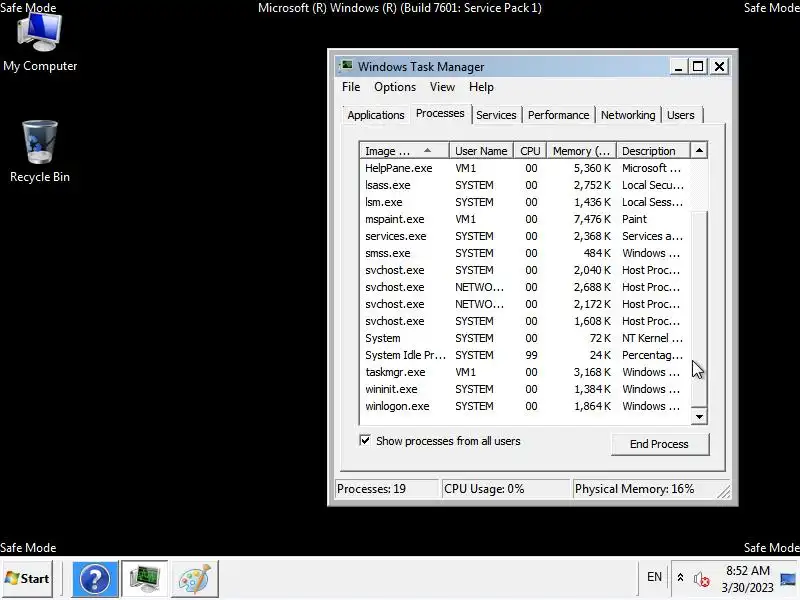Click the CPU Usage: 0% status entry
This screenshot has height=600, width=800.
tap(505, 489)
